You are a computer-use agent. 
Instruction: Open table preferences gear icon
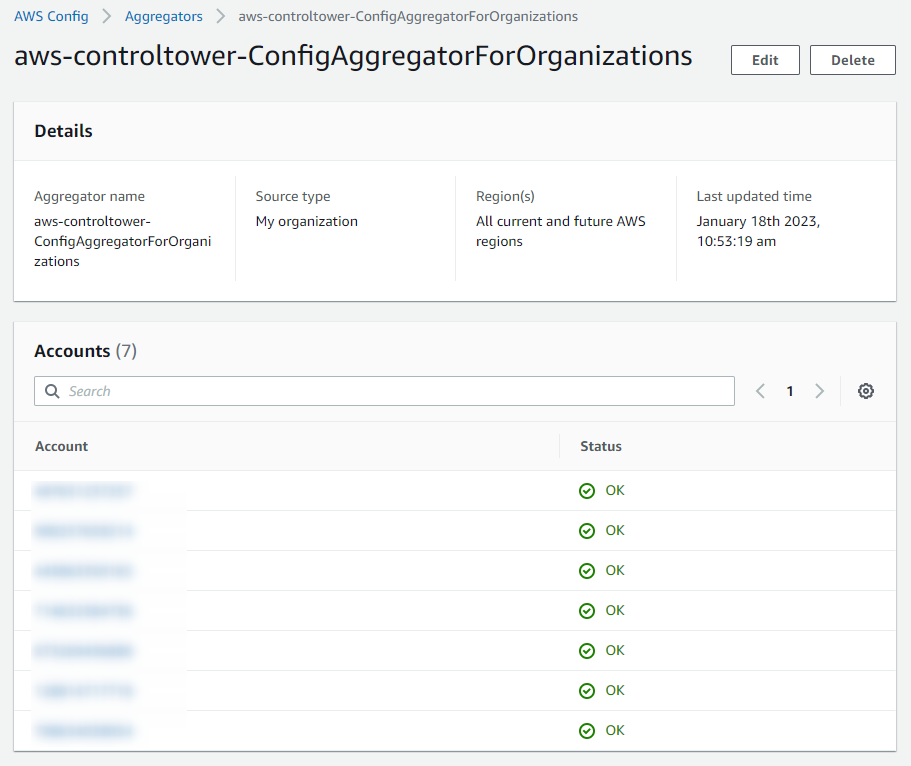click(x=866, y=391)
